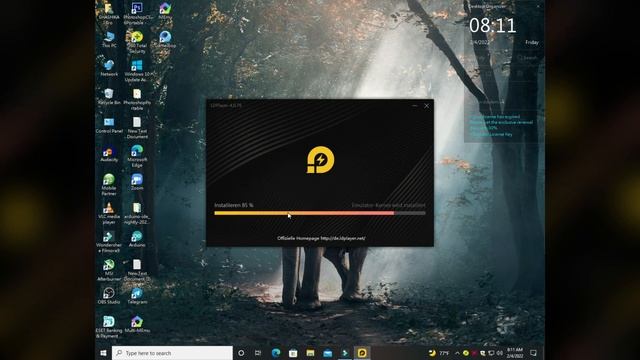The image size is (640, 360).
Task: Open File Explorer from the taskbar
Action: 310,353
